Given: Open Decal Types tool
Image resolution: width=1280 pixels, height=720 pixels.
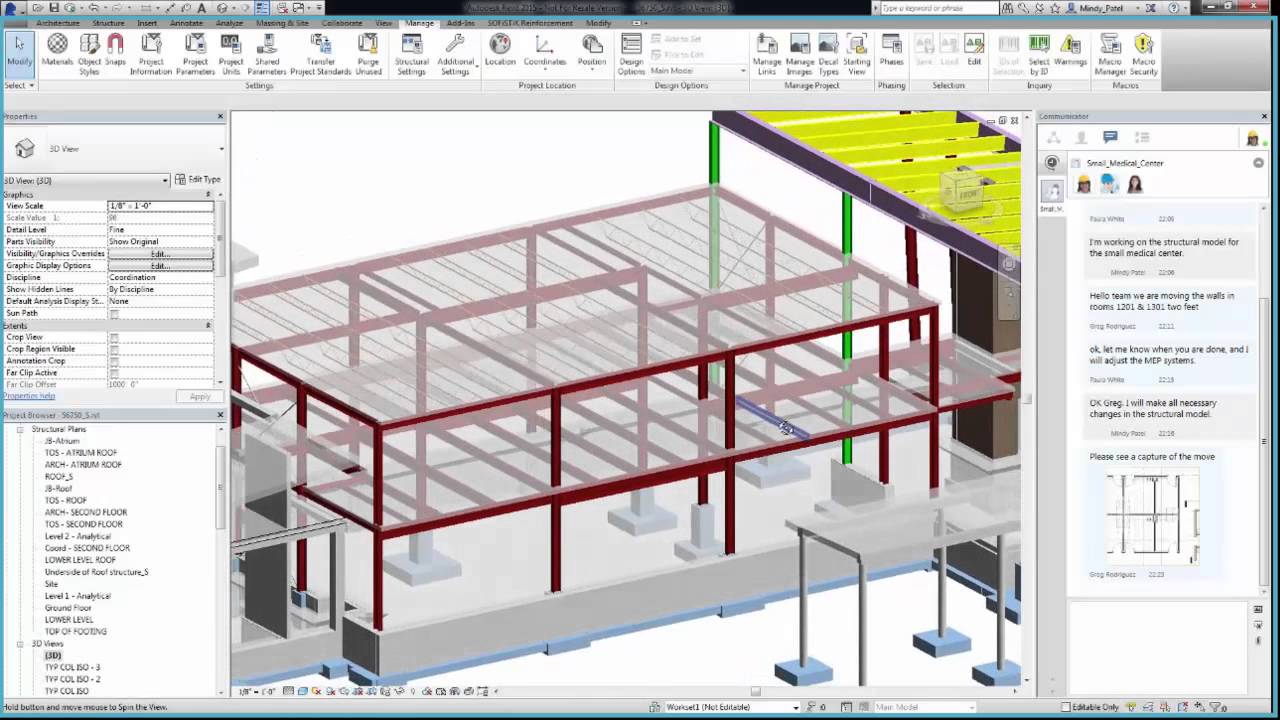Looking at the screenshot, I should coord(828,53).
